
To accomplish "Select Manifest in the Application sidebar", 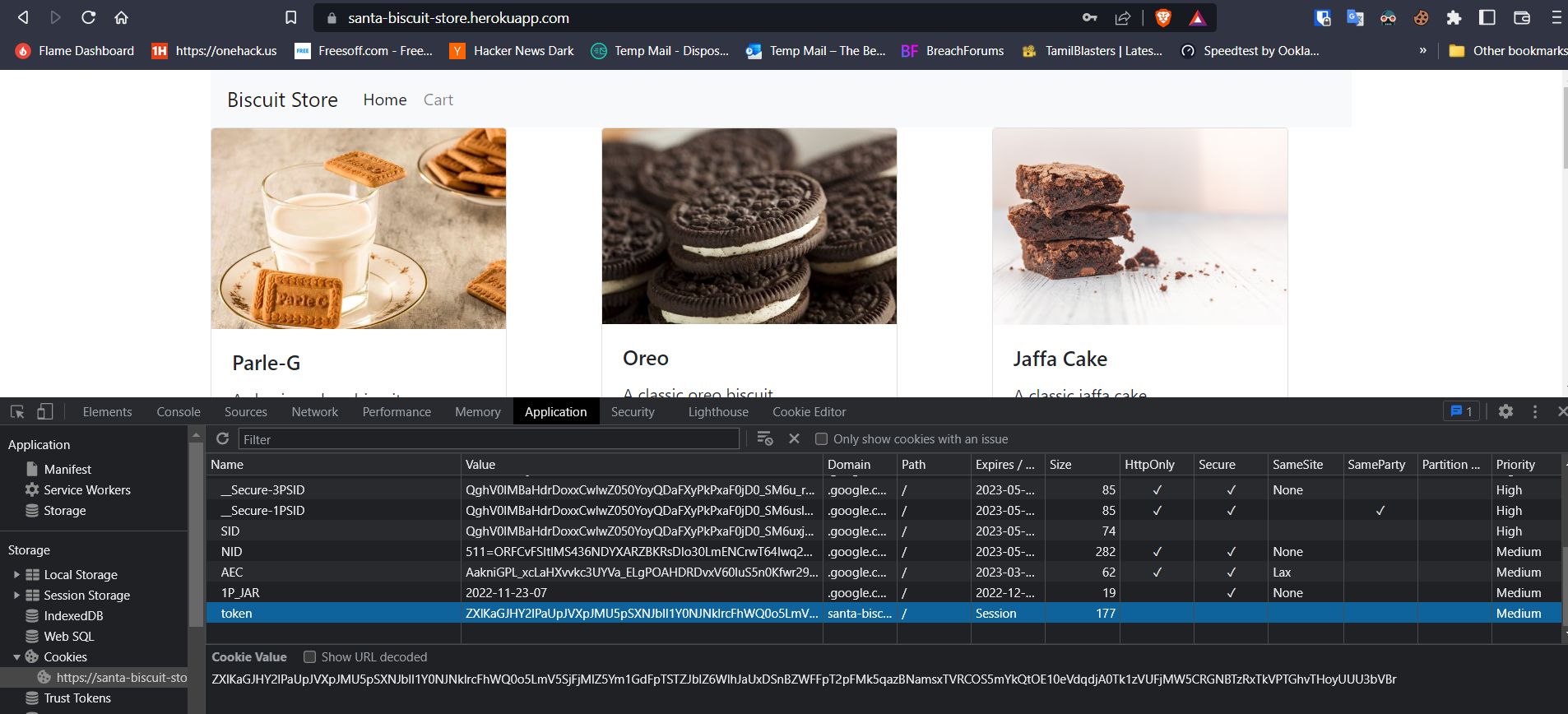I will [x=67, y=469].
